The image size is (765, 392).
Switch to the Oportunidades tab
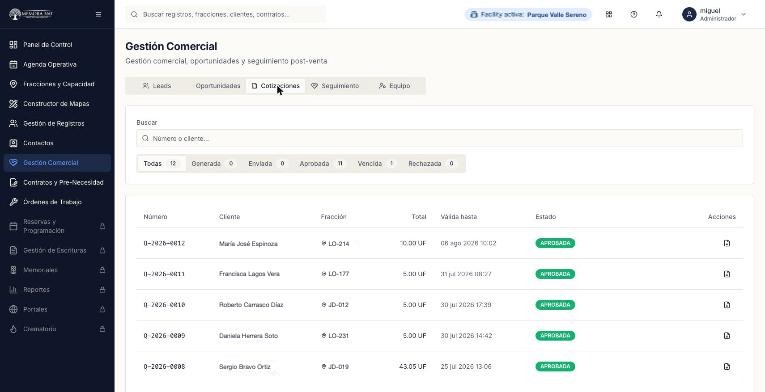click(x=218, y=86)
